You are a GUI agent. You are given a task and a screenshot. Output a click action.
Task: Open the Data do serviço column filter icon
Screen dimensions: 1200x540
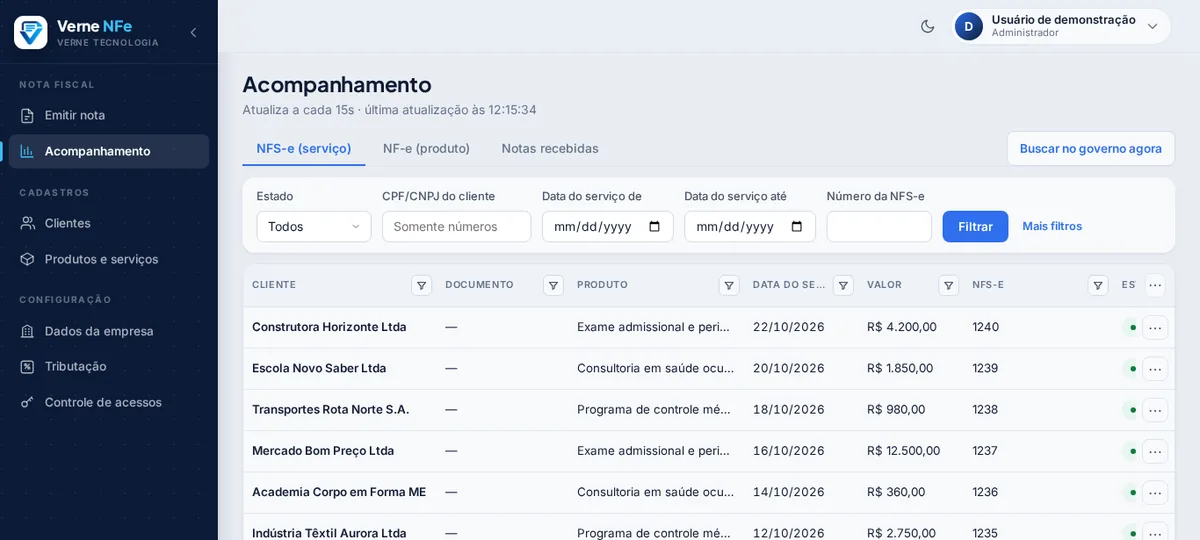[x=843, y=285]
